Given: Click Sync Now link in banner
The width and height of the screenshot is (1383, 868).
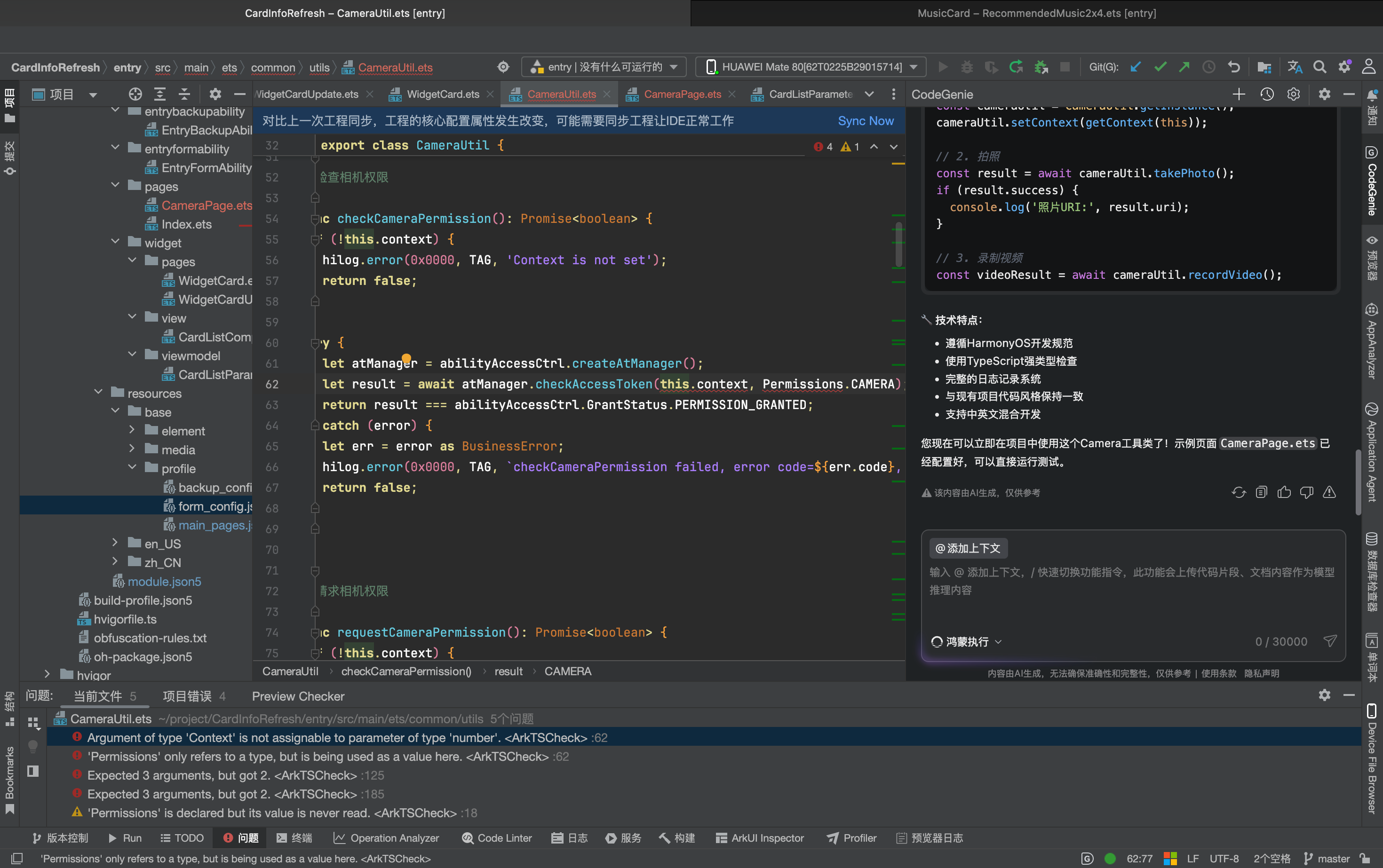Looking at the screenshot, I should click(865, 120).
